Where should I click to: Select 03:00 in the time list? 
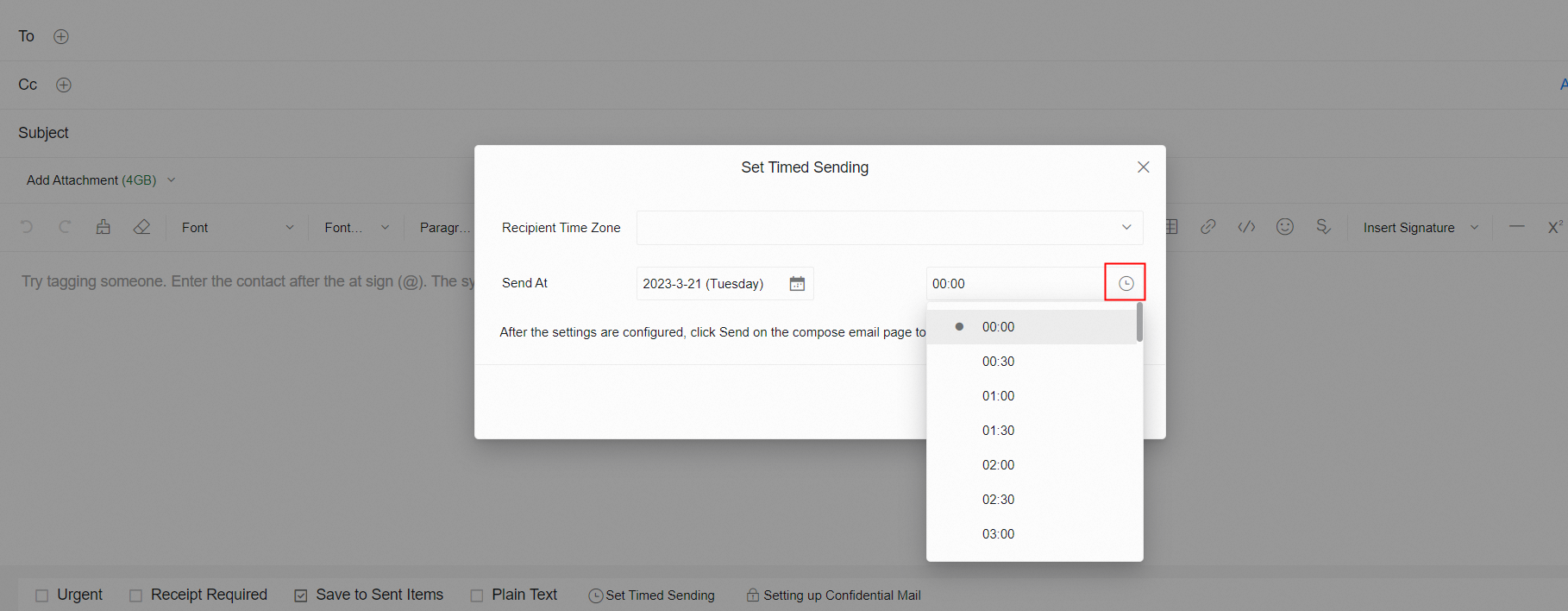click(1034, 534)
